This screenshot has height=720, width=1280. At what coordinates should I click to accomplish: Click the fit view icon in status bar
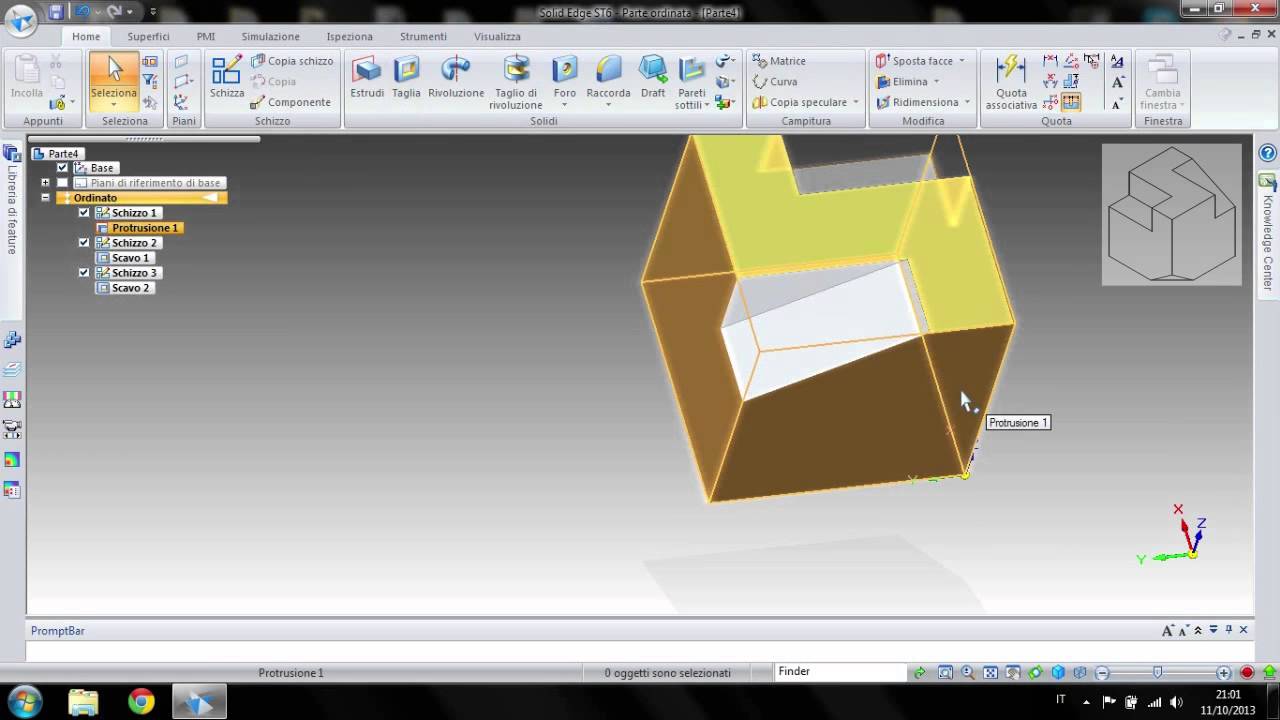(x=990, y=673)
